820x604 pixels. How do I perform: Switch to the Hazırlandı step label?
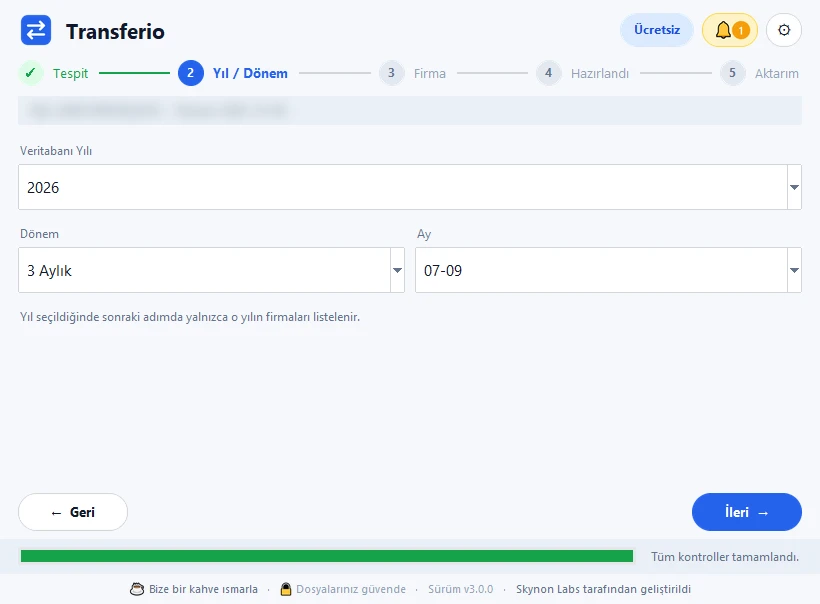[600, 74]
